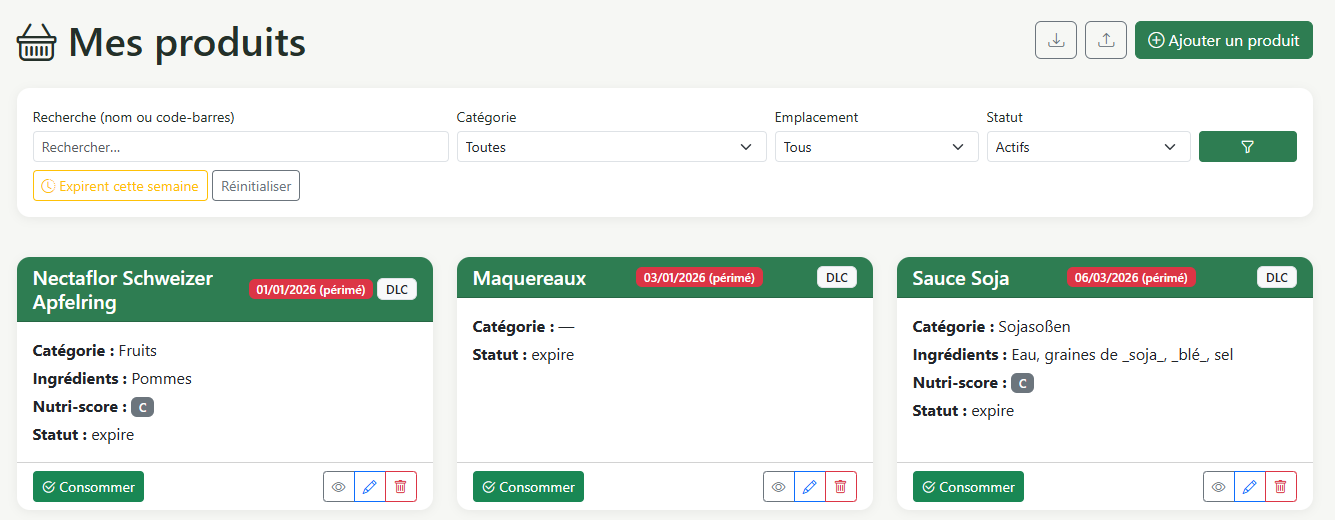Image resolution: width=1335 pixels, height=520 pixels.
Task: Consume the Maquereaux product
Action: coord(528,487)
